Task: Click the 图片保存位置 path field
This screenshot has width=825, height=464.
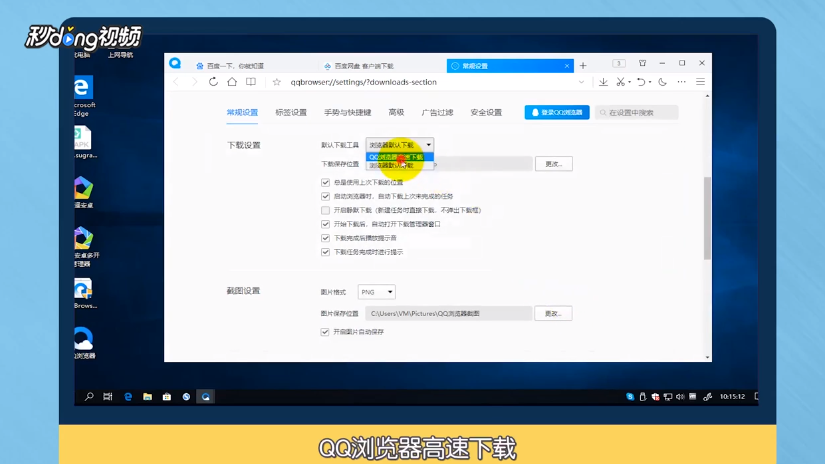Action: pos(449,314)
